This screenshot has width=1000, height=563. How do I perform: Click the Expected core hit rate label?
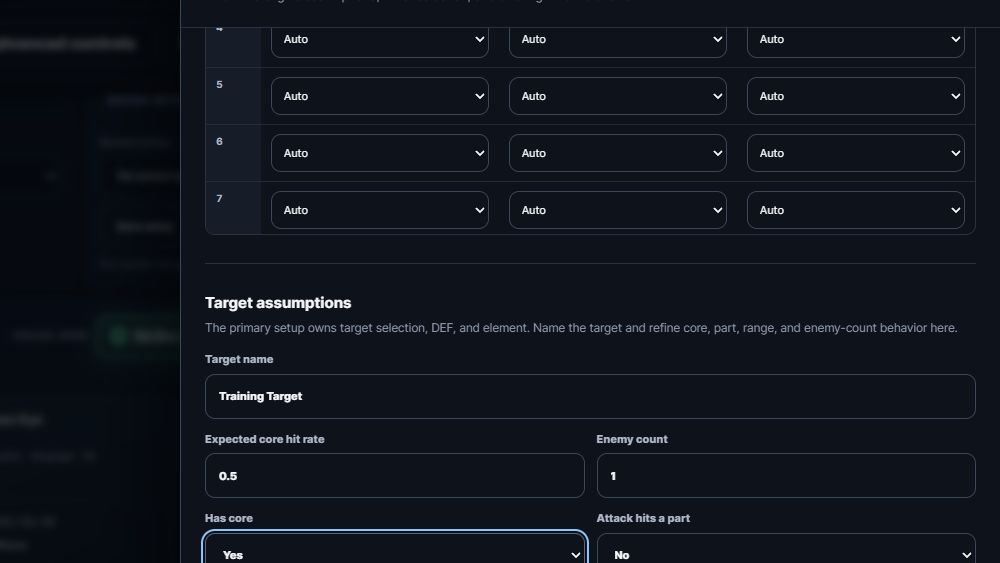click(x=265, y=439)
